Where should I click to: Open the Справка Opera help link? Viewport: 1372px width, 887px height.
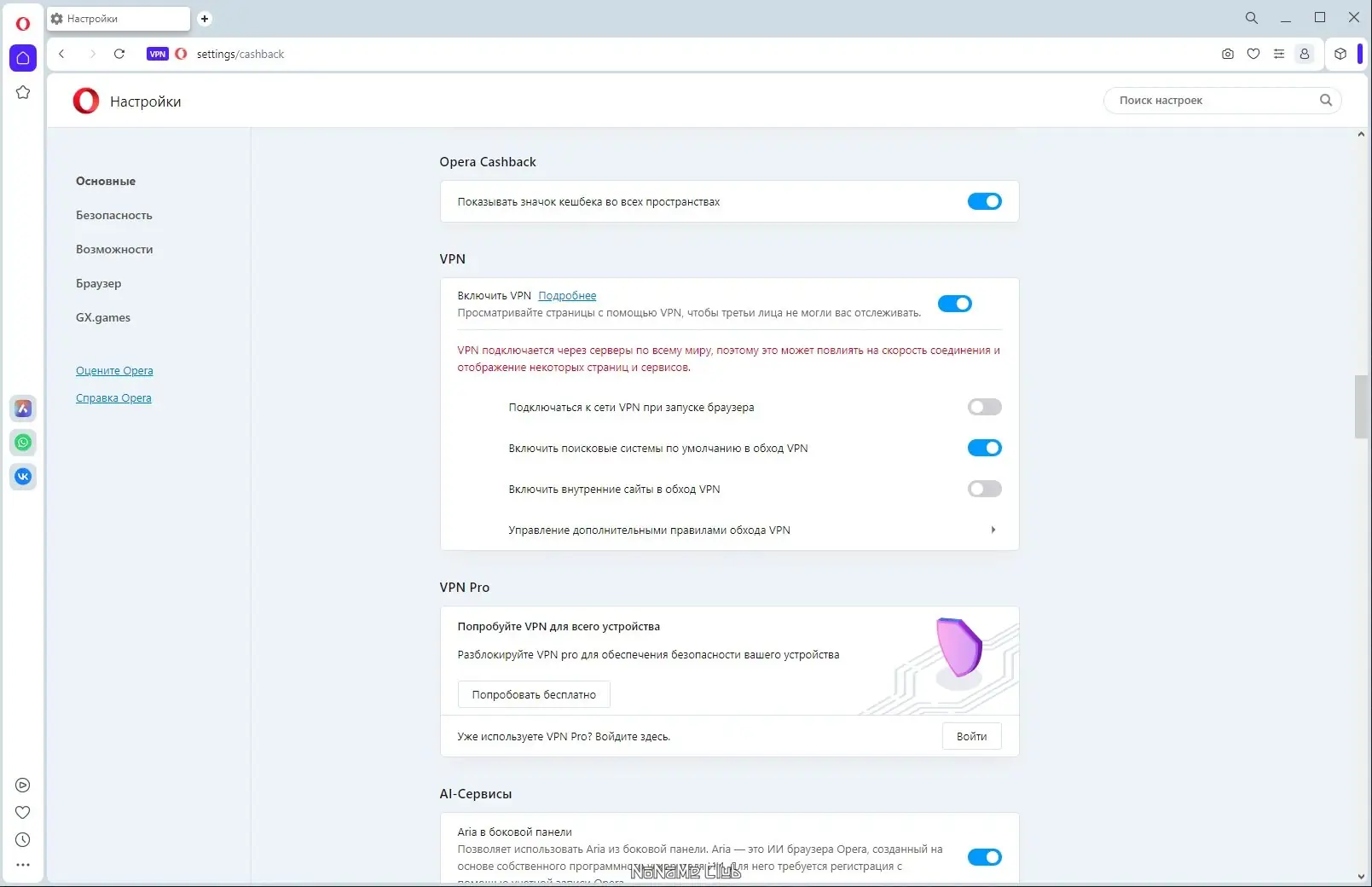(113, 397)
